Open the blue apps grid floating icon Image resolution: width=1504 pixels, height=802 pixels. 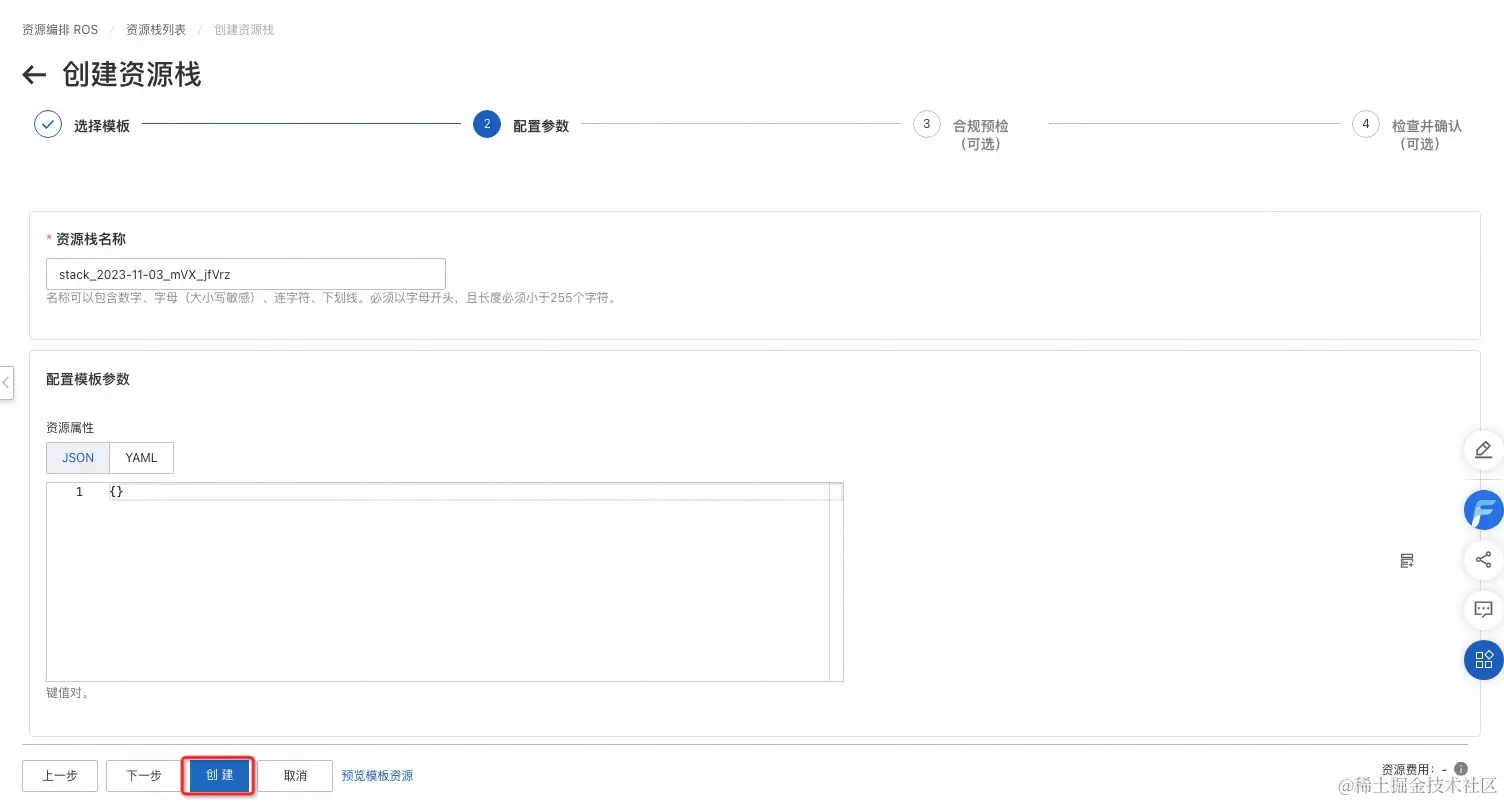tap(1483, 660)
